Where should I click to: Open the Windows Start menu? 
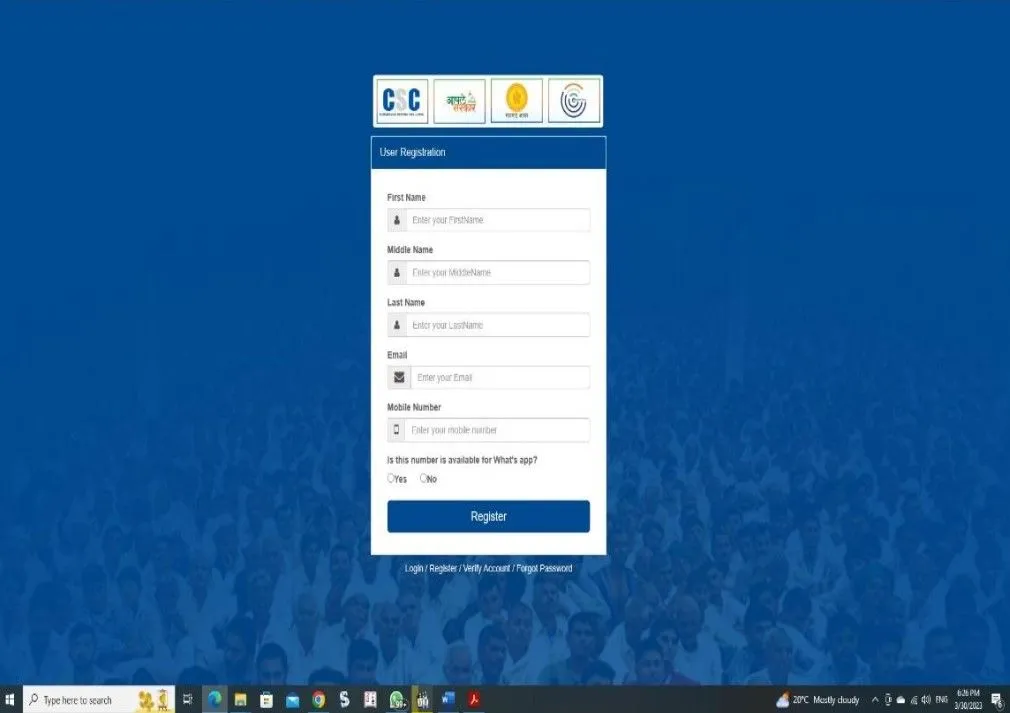(x=10, y=700)
